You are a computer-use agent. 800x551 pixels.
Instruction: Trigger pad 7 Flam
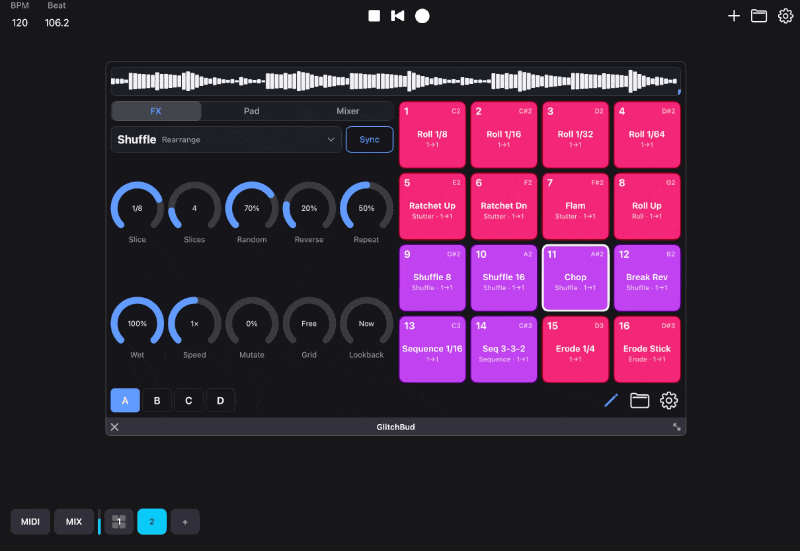click(x=576, y=206)
